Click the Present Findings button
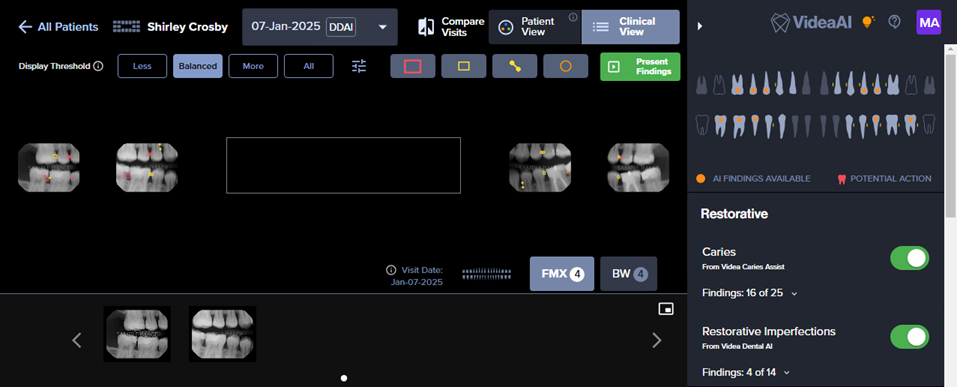Viewport: 957px width, 387px height. coord(640,67)
